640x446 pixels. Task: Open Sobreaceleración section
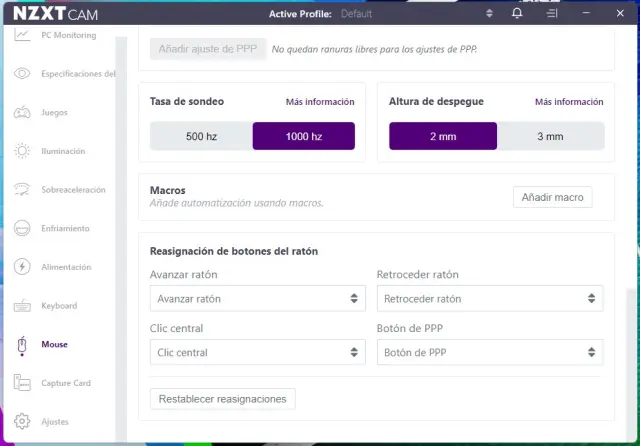pyautogui.click(x=73, y=189)
